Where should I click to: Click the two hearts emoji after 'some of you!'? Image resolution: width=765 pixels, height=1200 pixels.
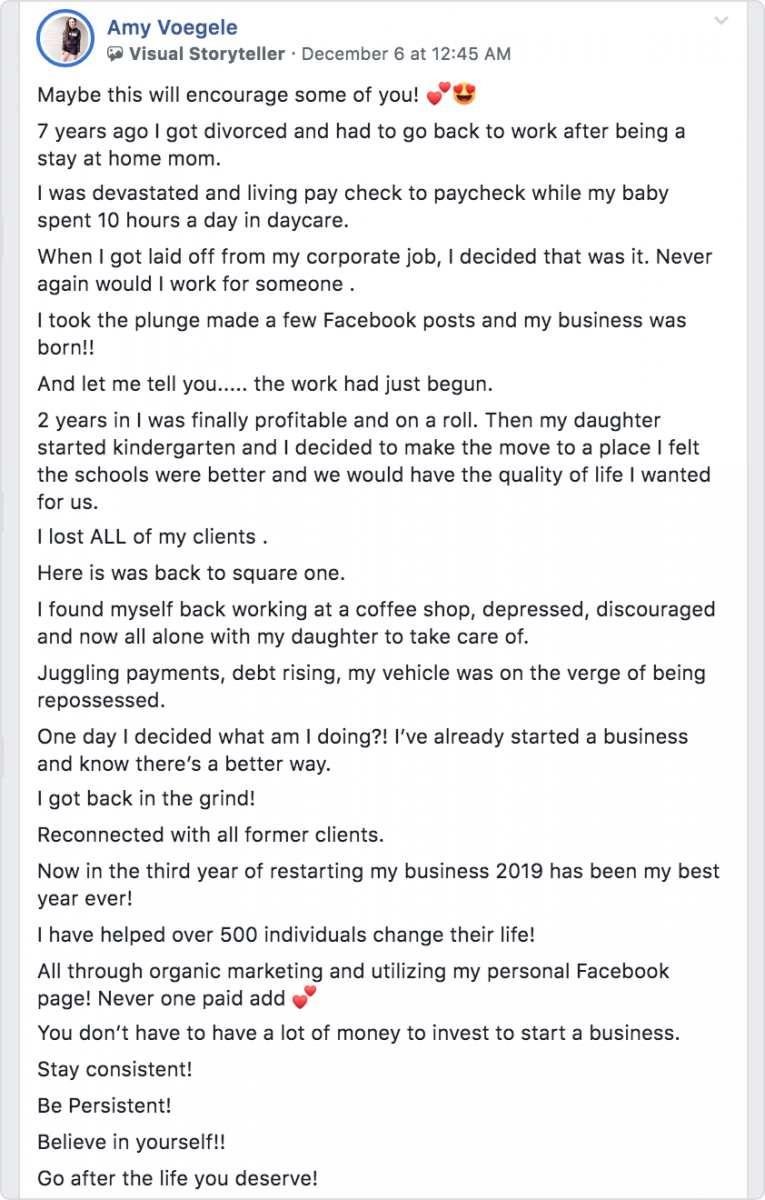pyautogui.click(x=438, y=96)
